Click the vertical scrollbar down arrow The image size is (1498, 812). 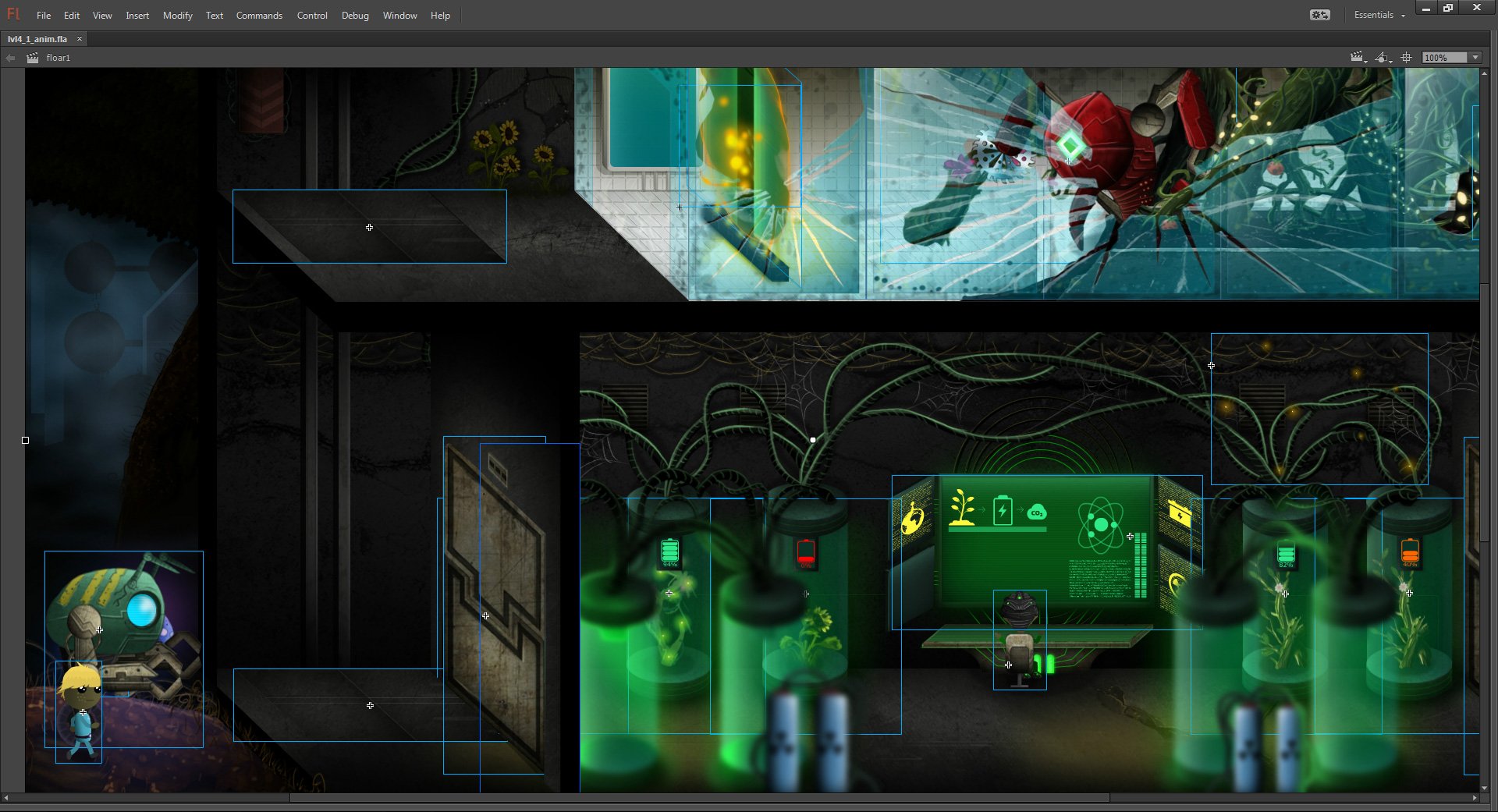click(1485, 788)
